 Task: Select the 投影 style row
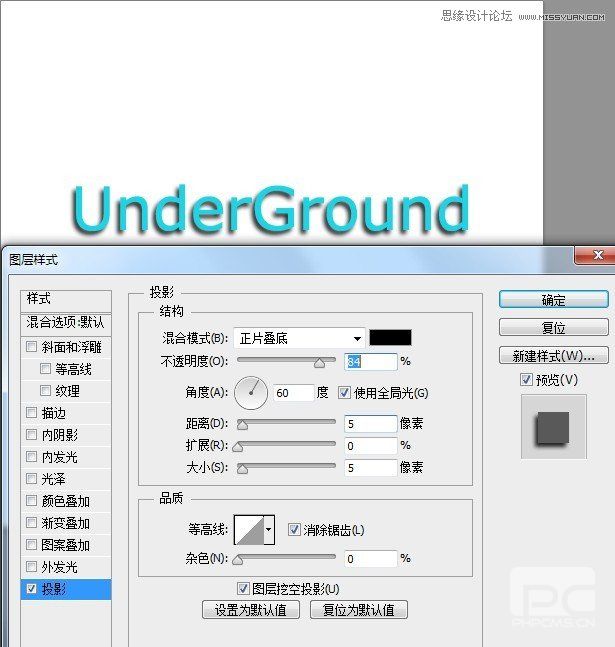pyautogui.click(x=66, y=589)
